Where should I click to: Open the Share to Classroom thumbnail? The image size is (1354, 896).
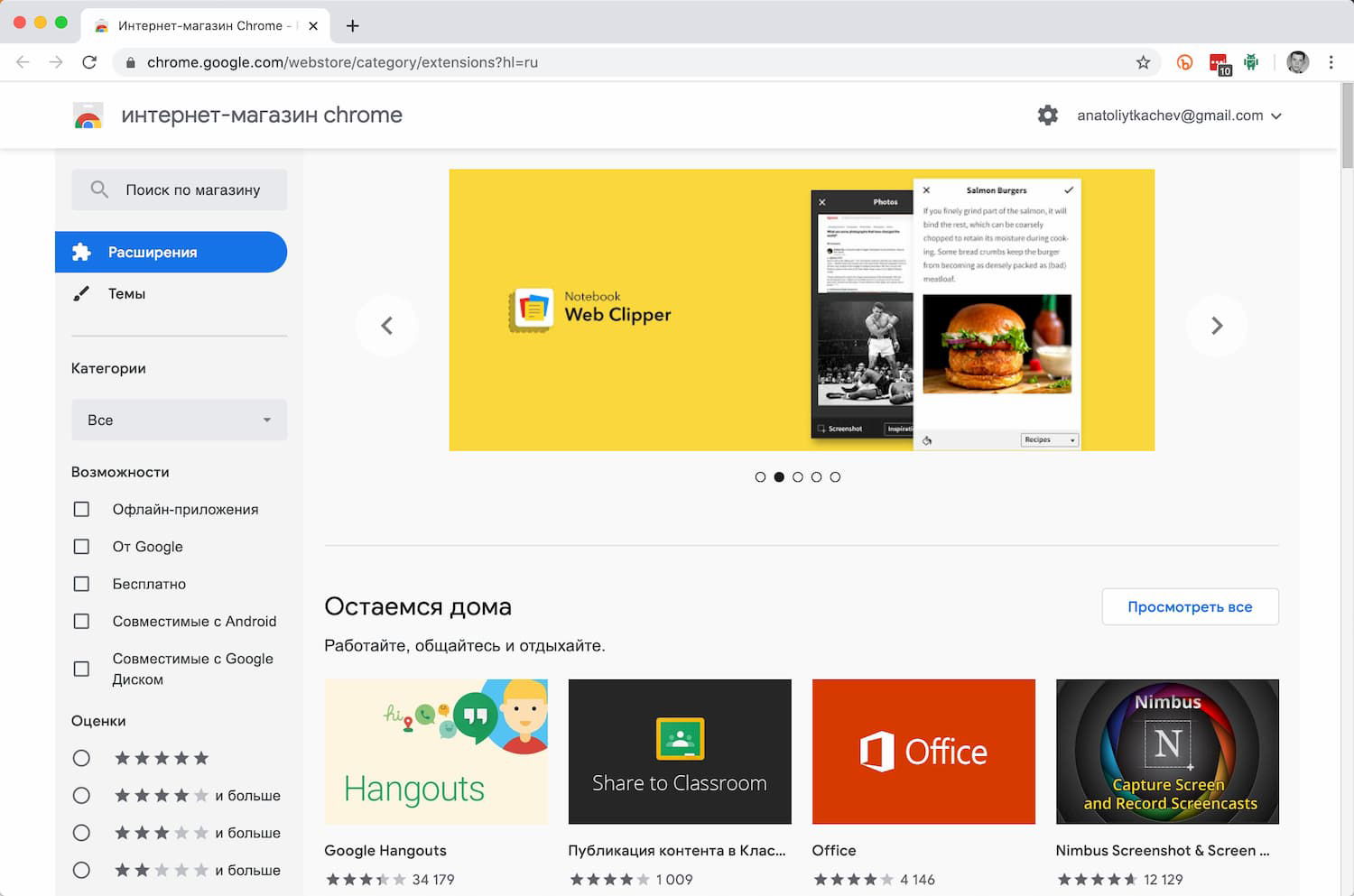[680, 752]
